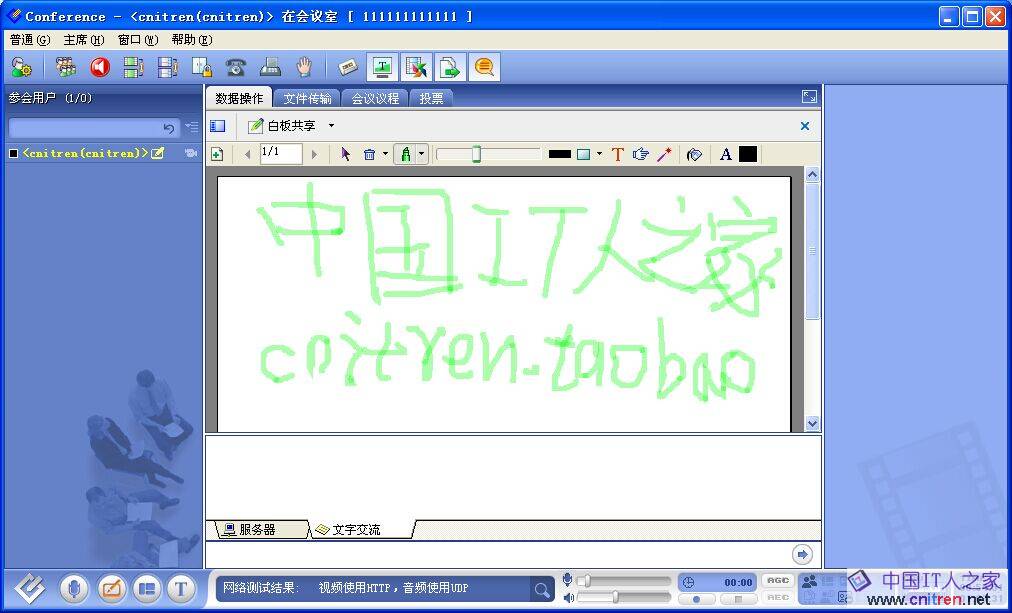Open the 窗口 menu
This screenshot has width=1012, height=613.
point(138,40)
